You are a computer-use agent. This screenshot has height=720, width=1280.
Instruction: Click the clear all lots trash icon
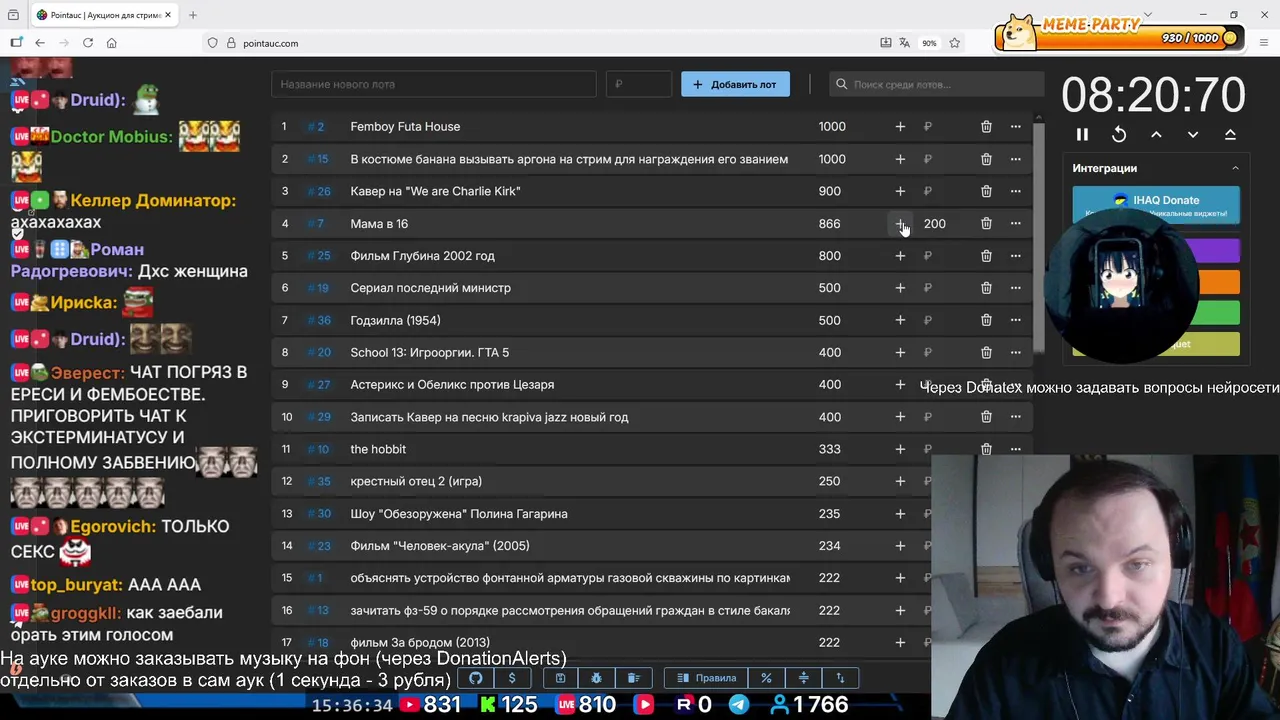tap(633, 678)
